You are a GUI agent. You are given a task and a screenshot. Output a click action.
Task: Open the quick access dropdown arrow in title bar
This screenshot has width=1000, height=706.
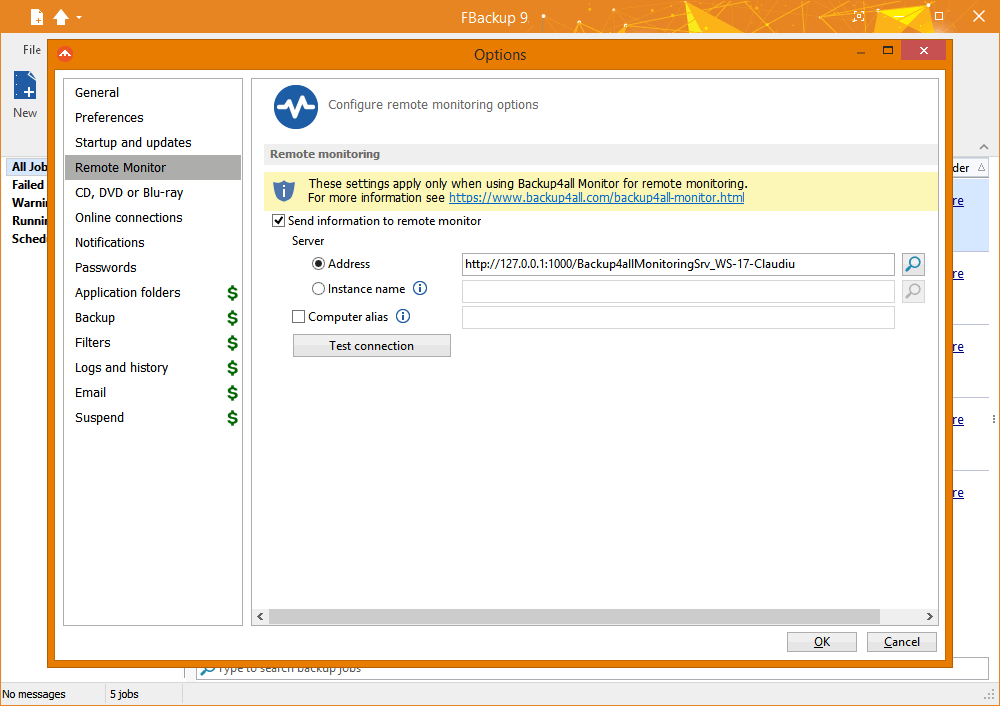coord(79,18)
